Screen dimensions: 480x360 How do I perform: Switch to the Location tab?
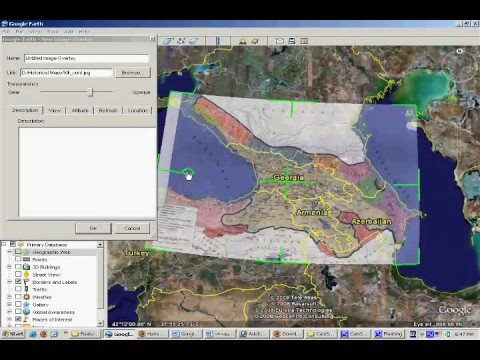[x=137, y=110]
